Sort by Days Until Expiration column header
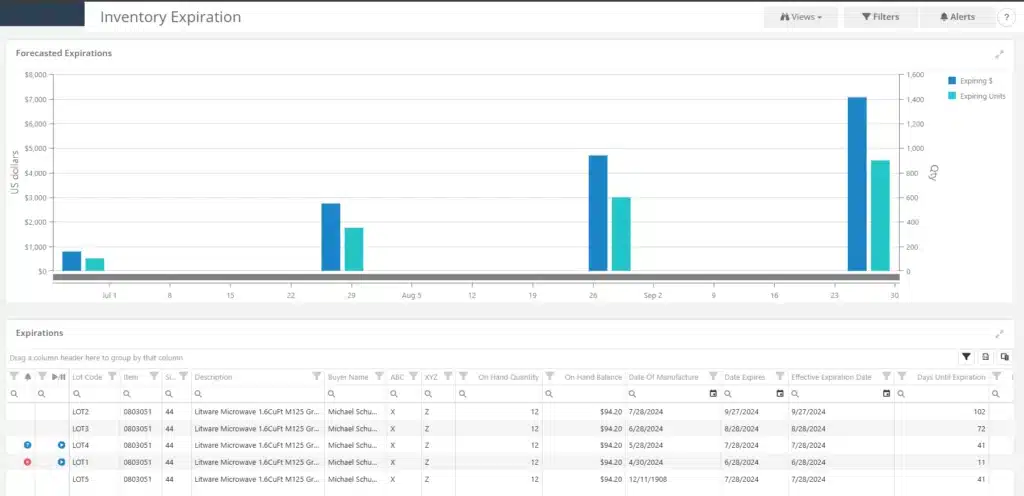Image resolution: width=1024 pixels, height=496 pixels. coord(951,377)
